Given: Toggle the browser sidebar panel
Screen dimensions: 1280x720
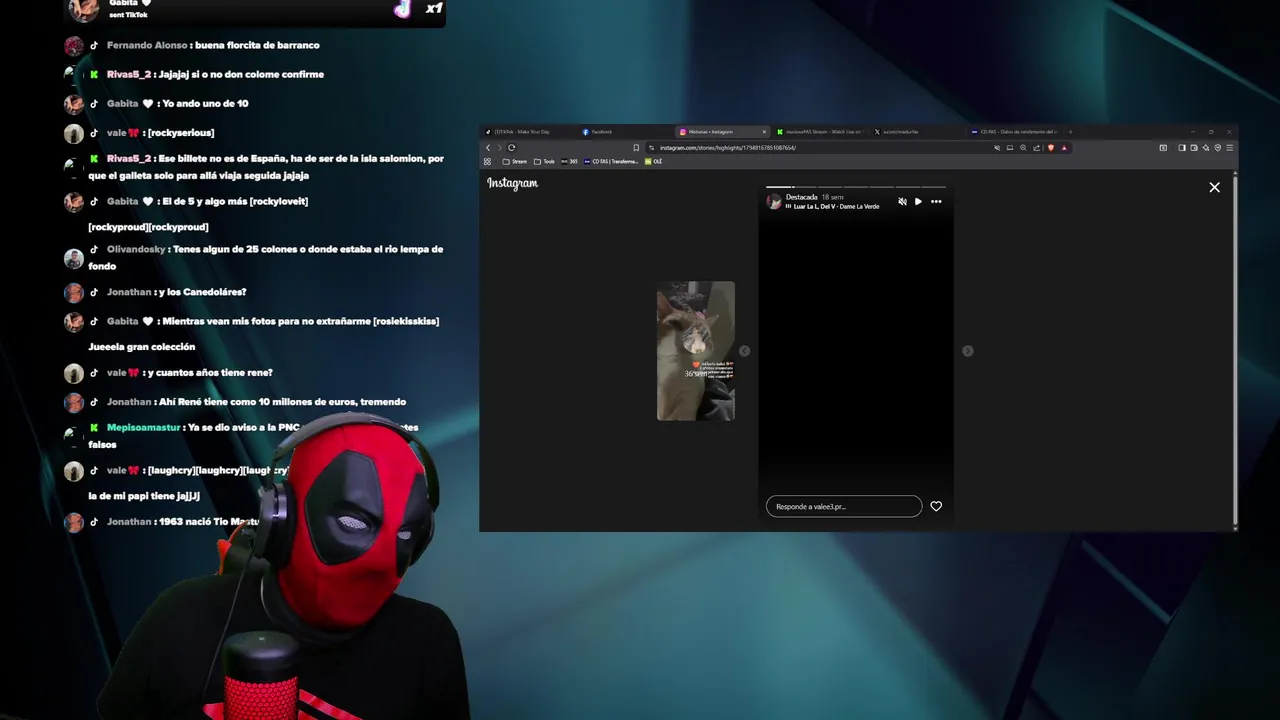Looking at the screenshot, I should click(1181, 148).
